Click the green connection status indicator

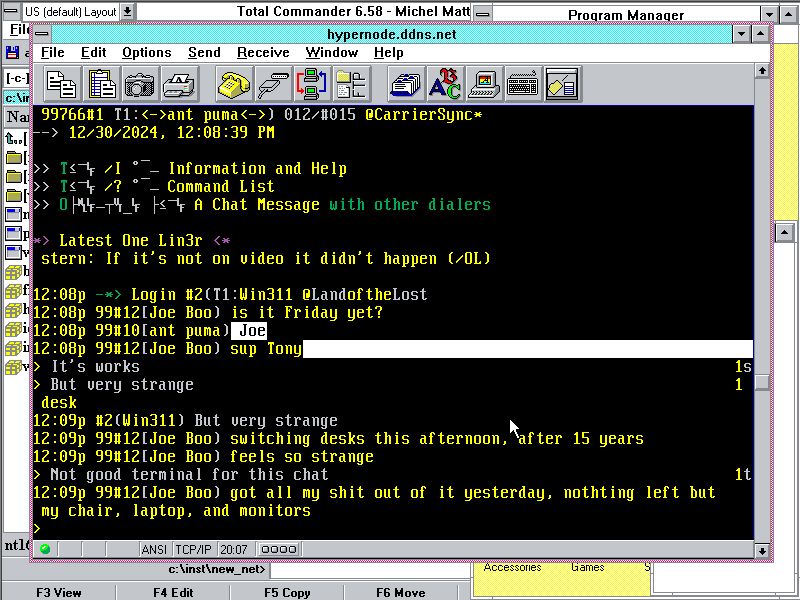(45, 548)
